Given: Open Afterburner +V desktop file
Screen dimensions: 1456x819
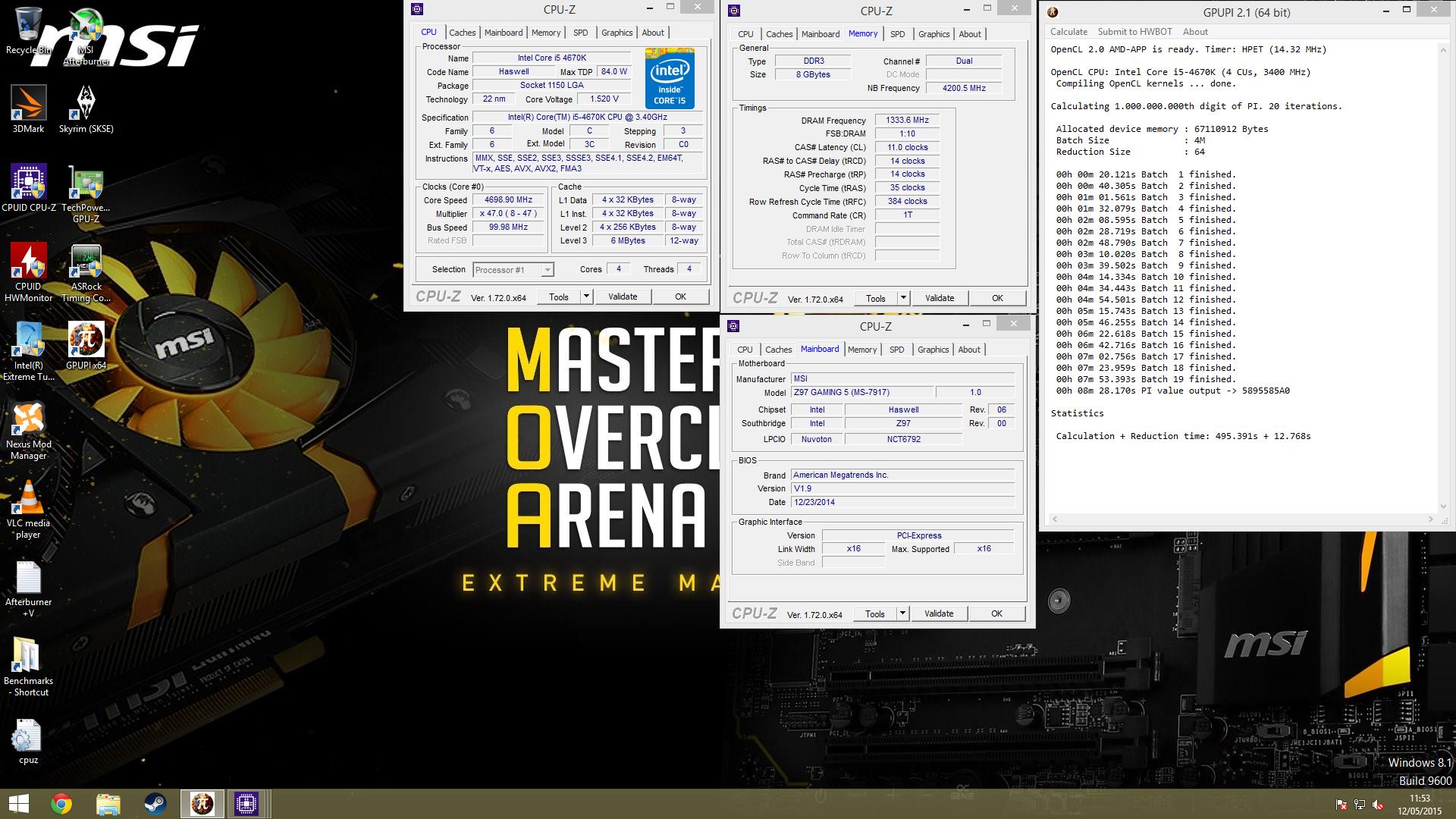Looking at the screenshot, I should pyautogui.click(x=28, y=588).
